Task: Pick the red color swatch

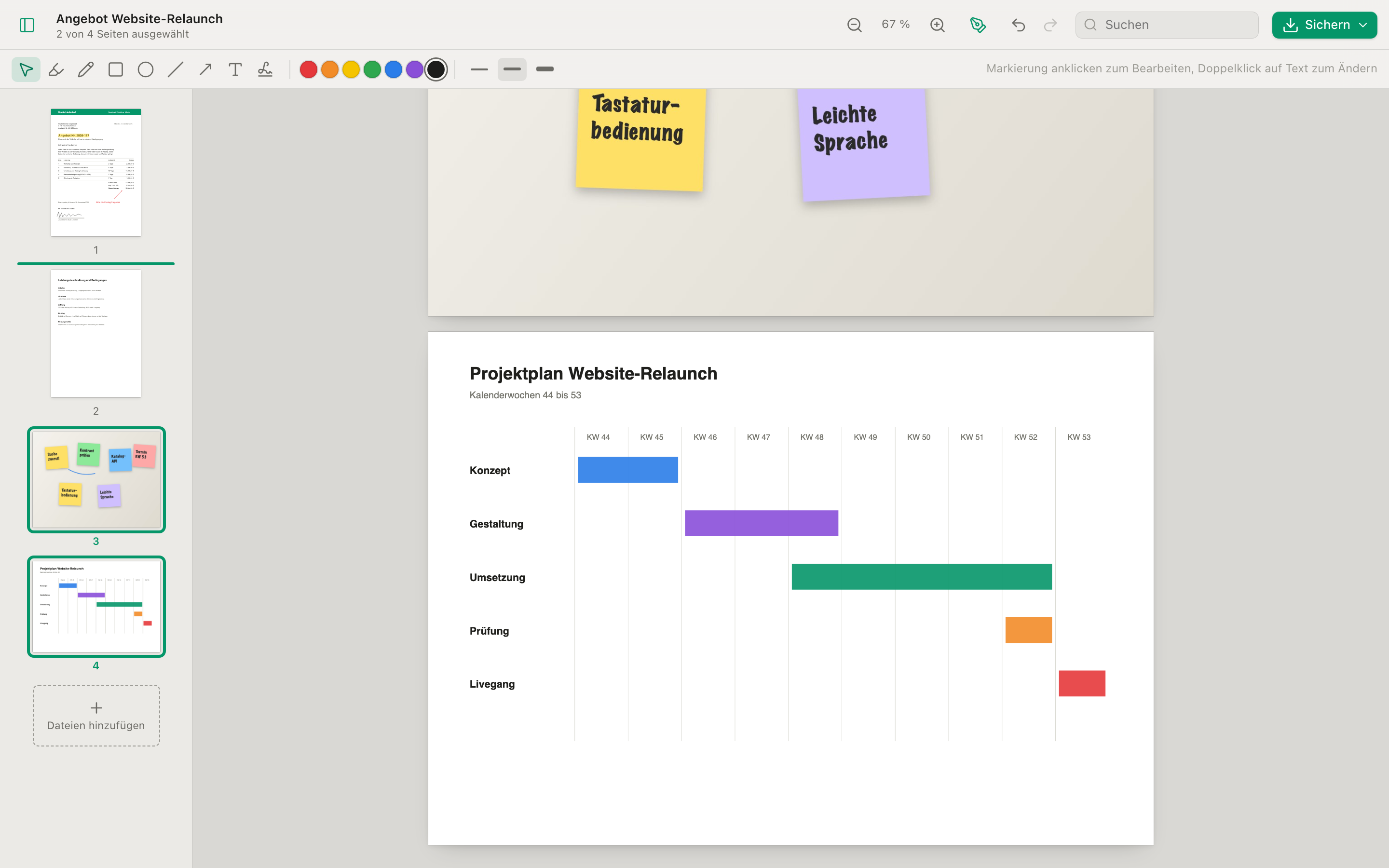Action: click(309, 69)
